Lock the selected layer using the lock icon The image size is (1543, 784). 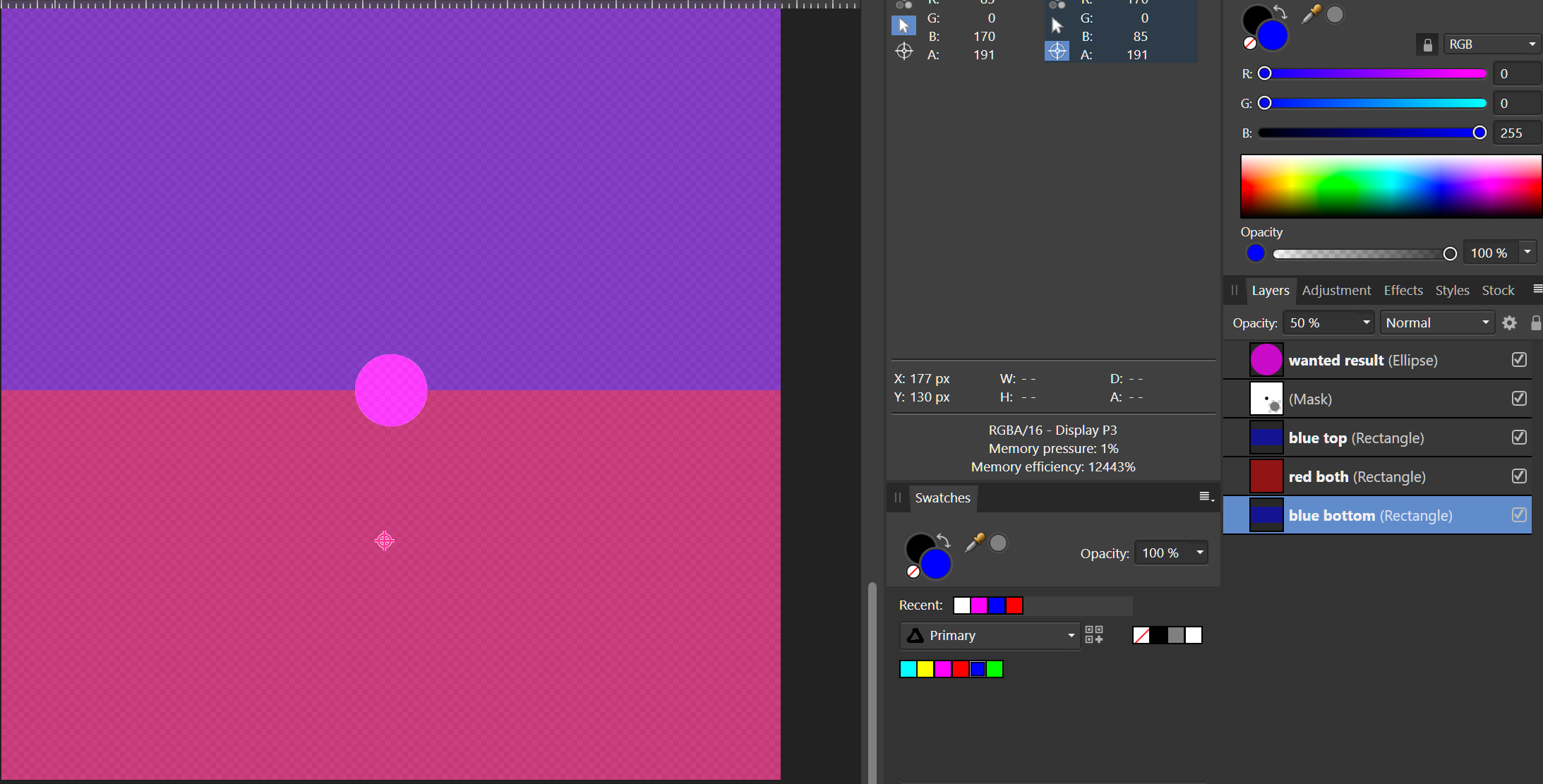pyautogui.click(x=1536, y=322)
